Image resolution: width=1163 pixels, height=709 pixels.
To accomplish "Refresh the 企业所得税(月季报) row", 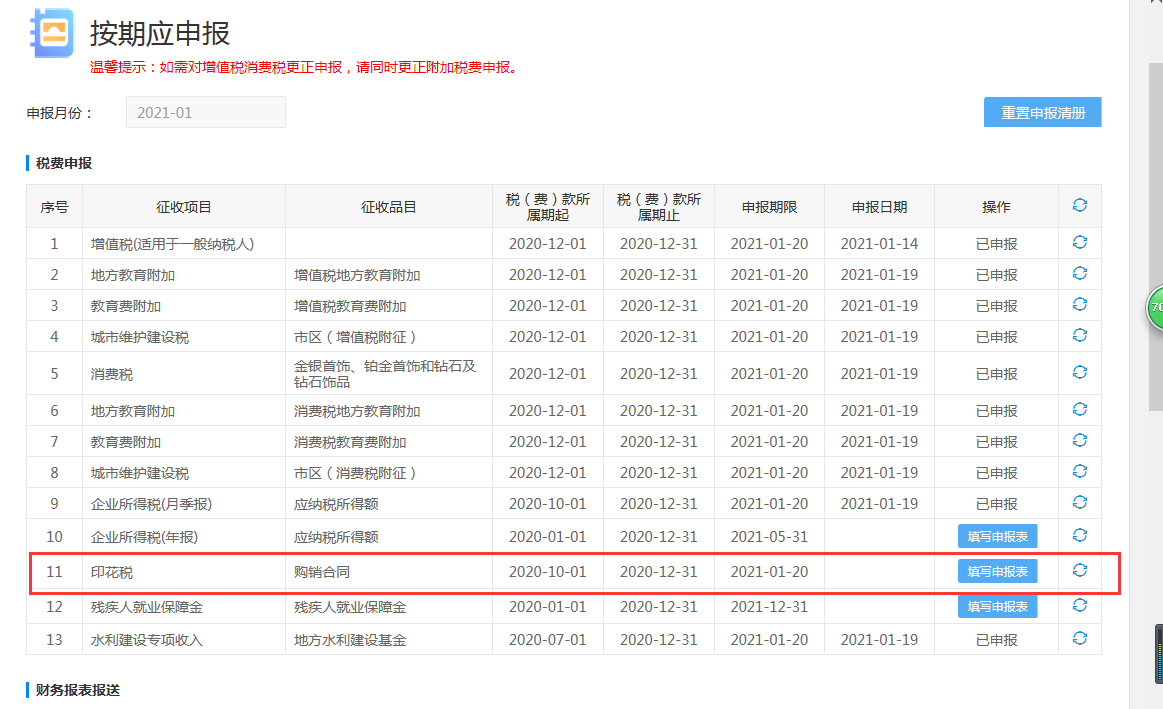I will pyautogui.click(x=1079, y=502).
